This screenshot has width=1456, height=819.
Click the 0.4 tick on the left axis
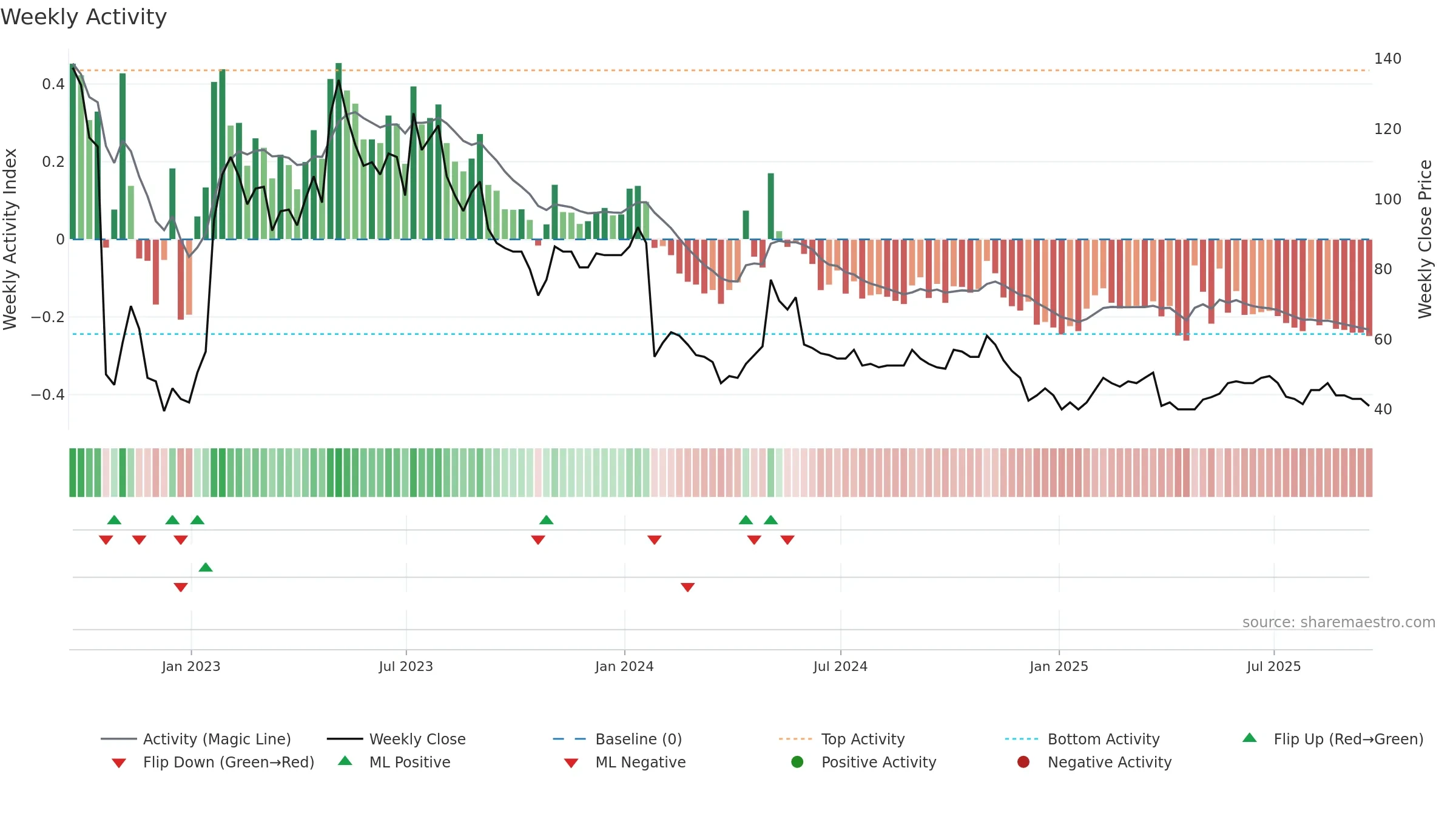point(53,84)
